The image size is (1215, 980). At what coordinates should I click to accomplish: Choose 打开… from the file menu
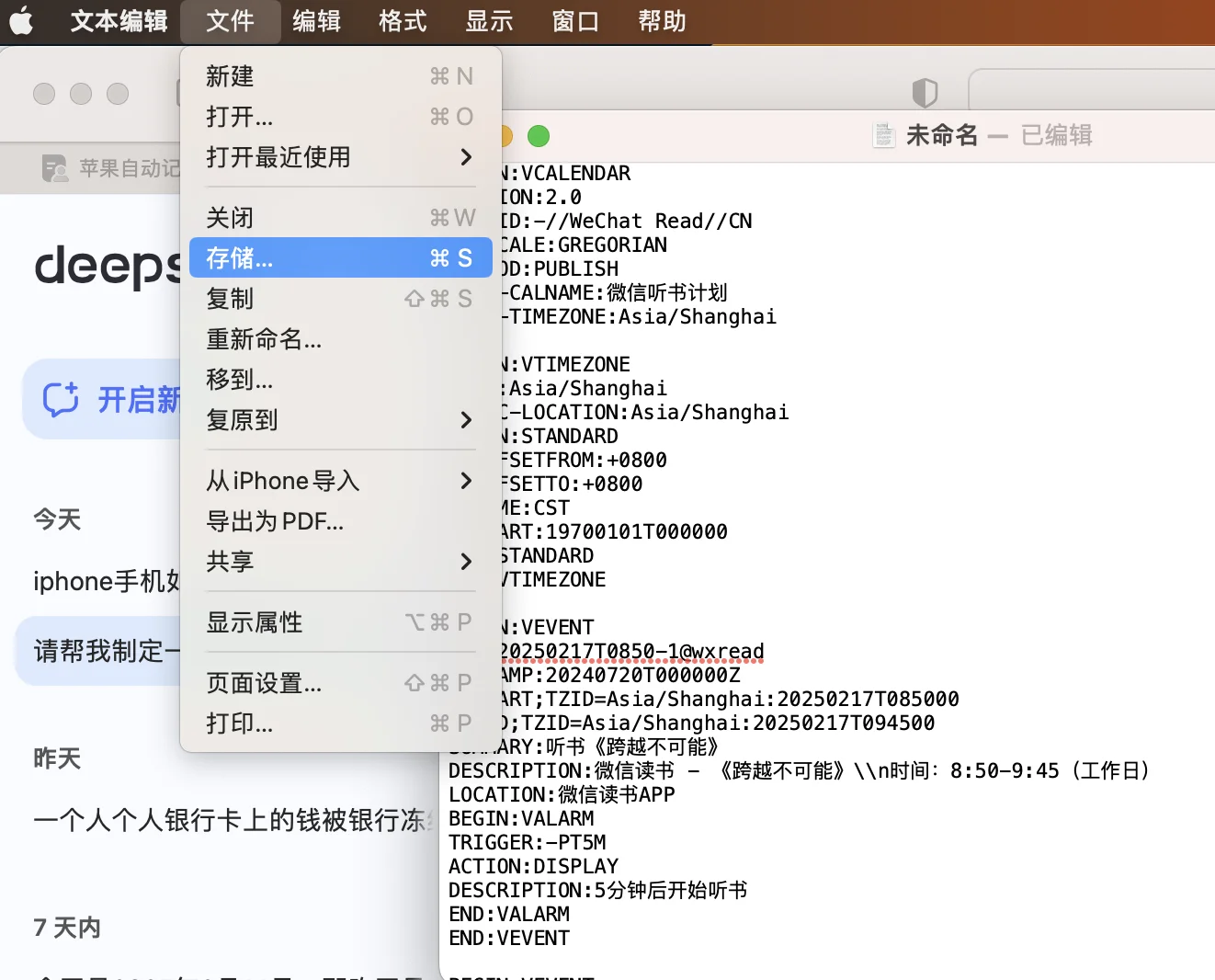point(341,117)
